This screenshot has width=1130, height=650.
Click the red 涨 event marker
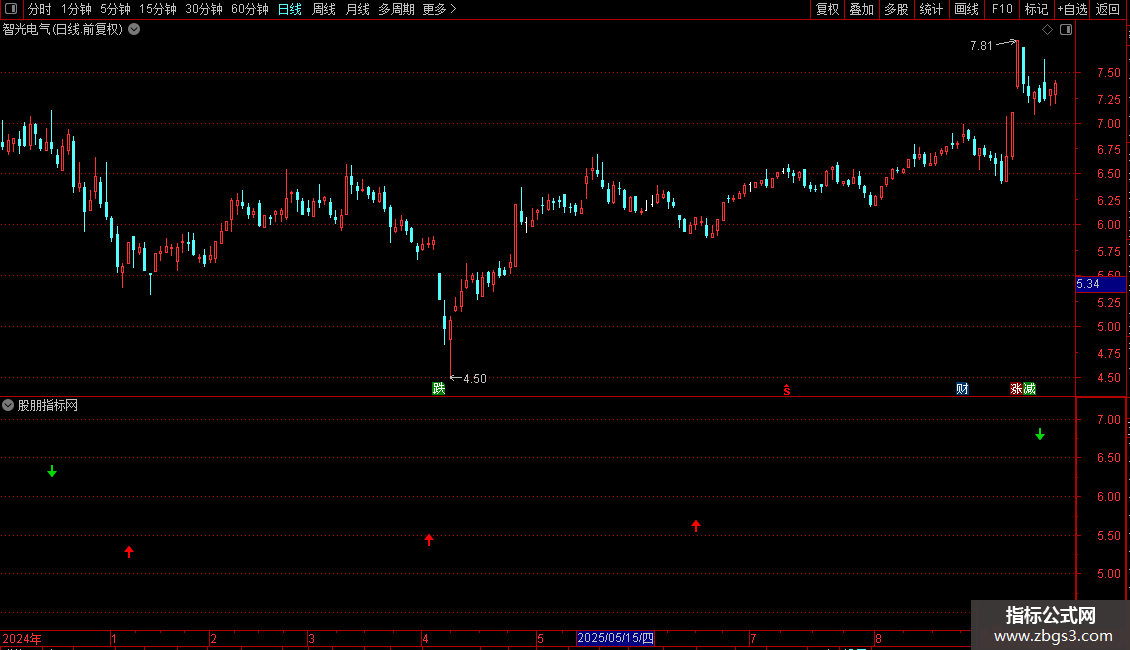[1016, 388]
